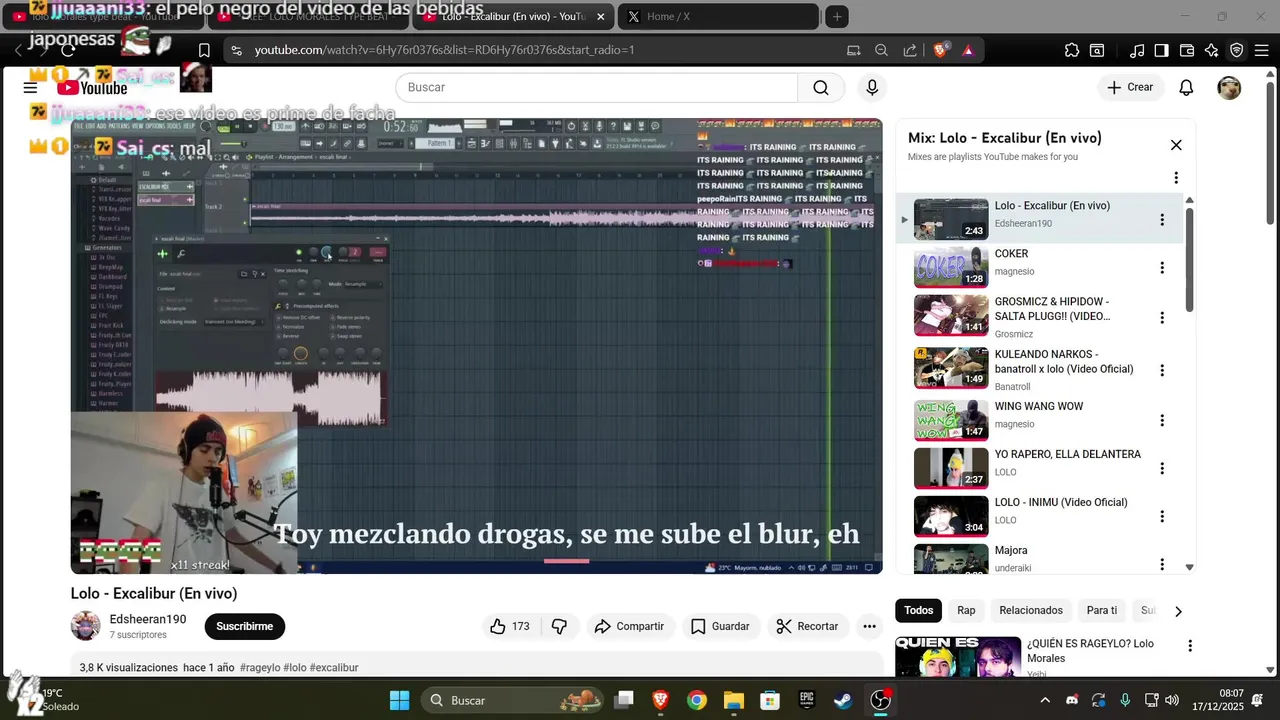
Task: Click the Crear button
Action: click(x=1131, y=88)
